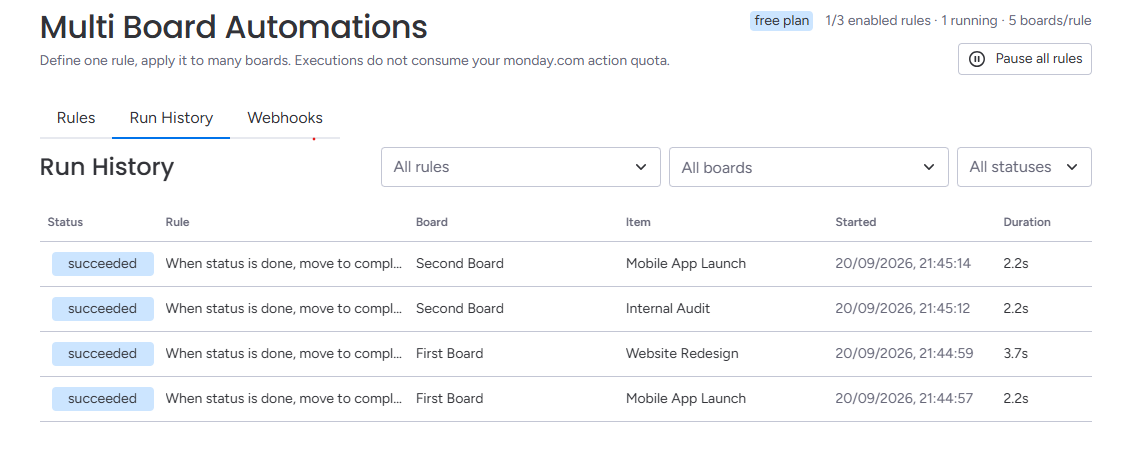The height and width of the screenshot is (458, 1134).
Task: Click the Duration column header
Action: pyautogui.click(x=1027, y=222)
